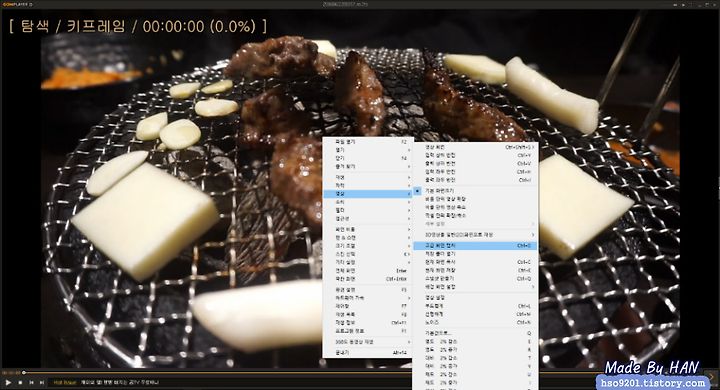This screenshot has height=390, width=720.
Task: Jump to the previous file with the skip-back button
Action: 31,382
